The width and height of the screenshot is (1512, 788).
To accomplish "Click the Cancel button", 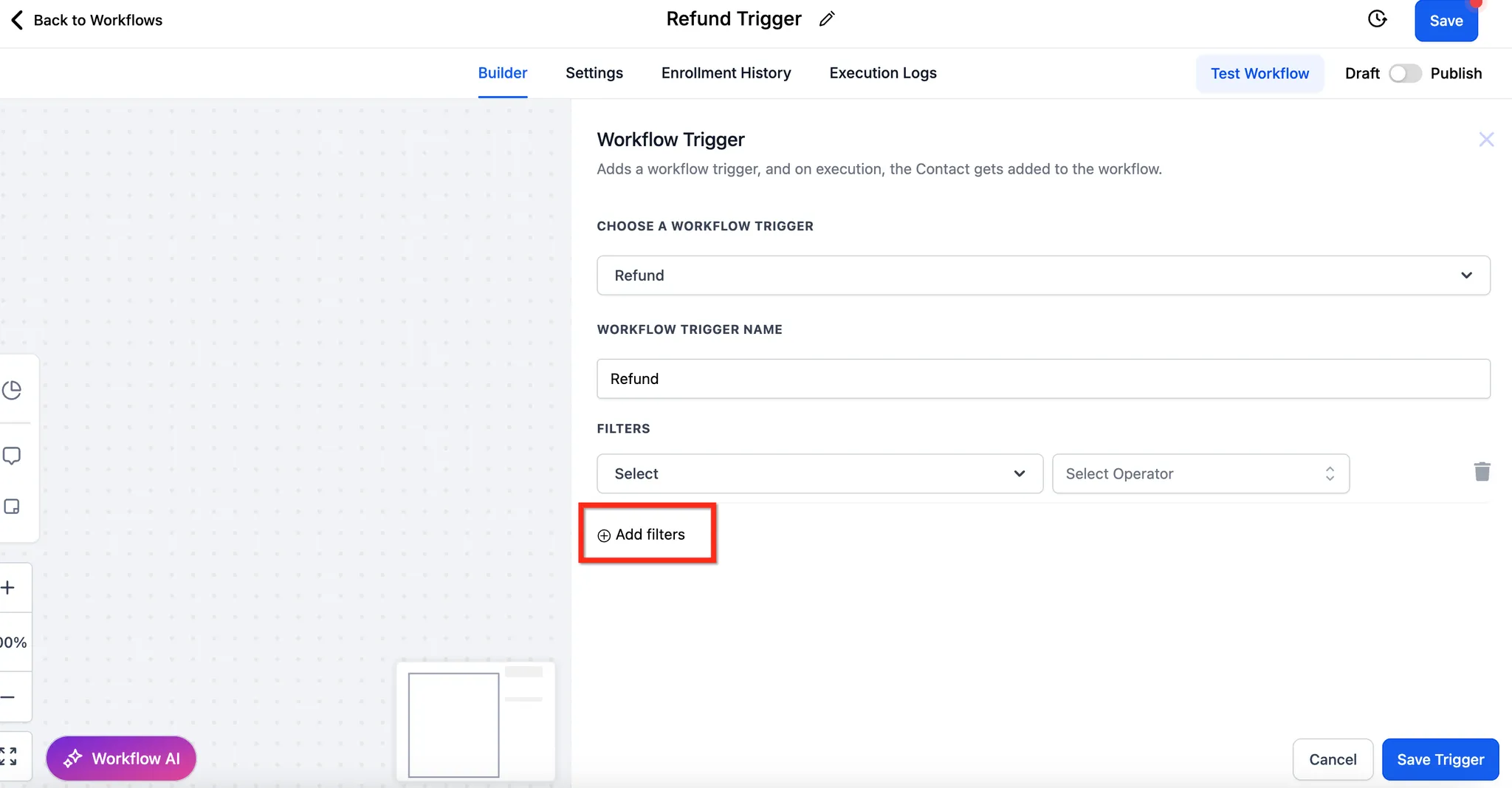I will (x=1333, y=759).
